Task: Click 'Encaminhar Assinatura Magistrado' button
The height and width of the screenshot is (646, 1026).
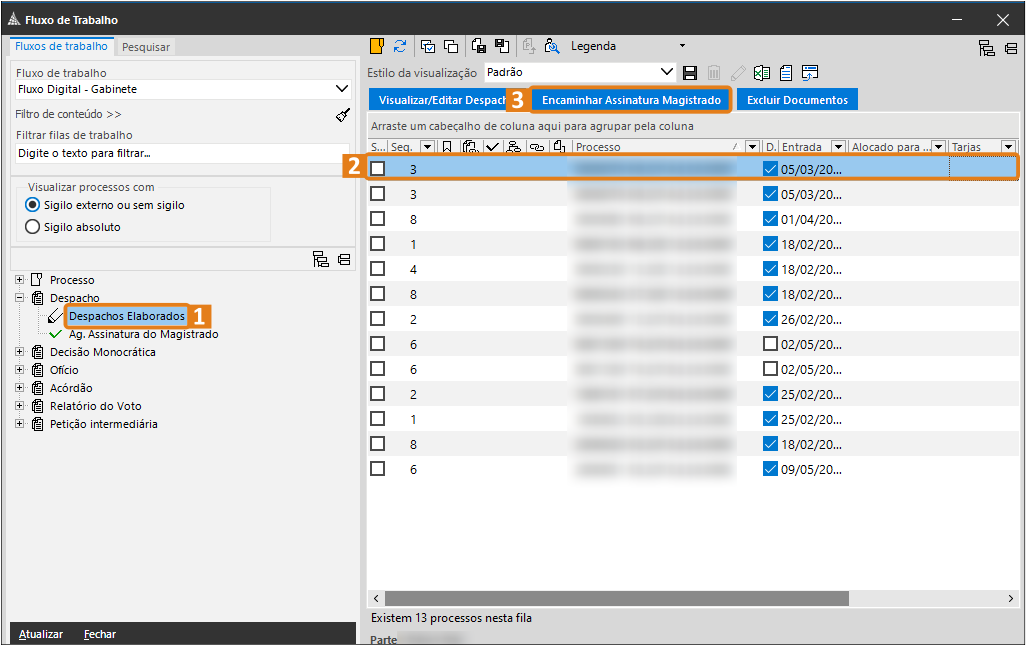Action: coord(631,100)
